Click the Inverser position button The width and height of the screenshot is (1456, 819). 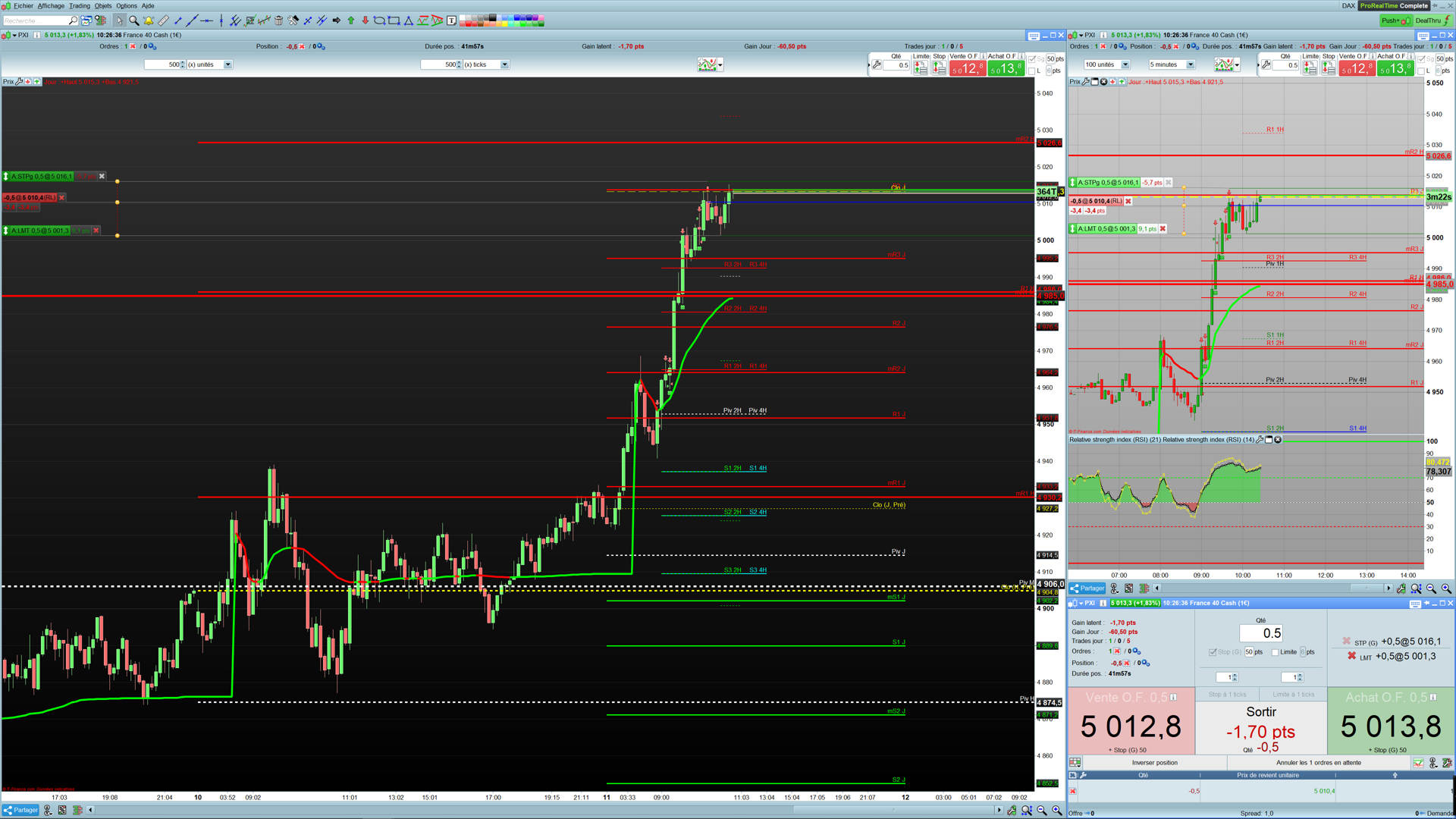coord(1154,763)
